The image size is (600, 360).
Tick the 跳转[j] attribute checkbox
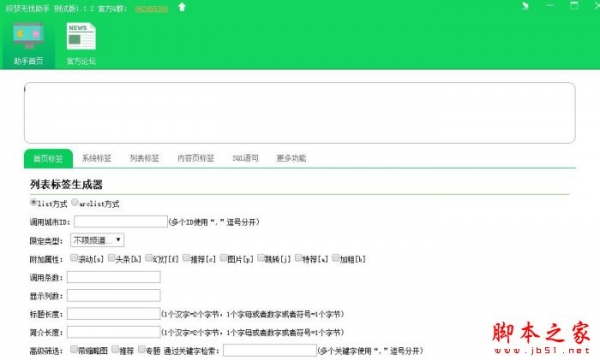coord(261,258)
